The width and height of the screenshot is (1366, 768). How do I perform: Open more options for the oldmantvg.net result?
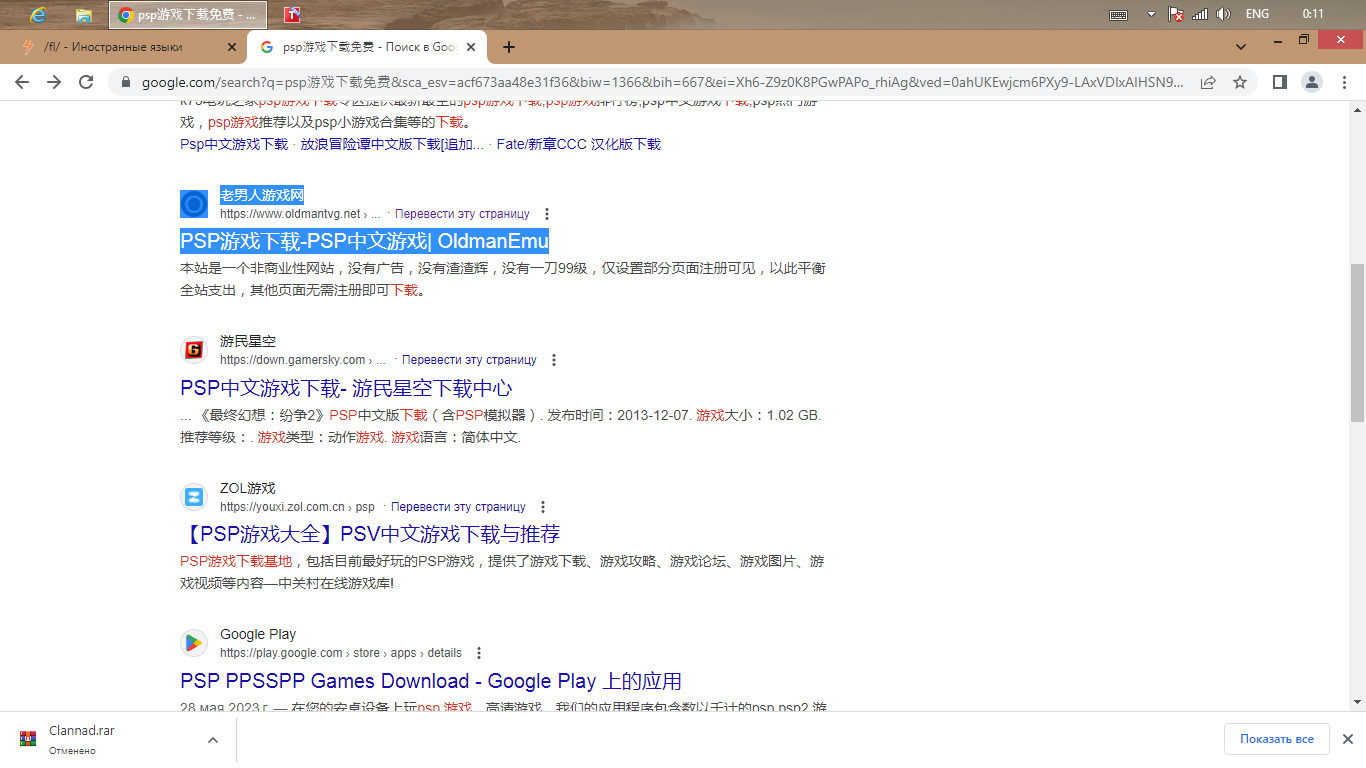547,214
